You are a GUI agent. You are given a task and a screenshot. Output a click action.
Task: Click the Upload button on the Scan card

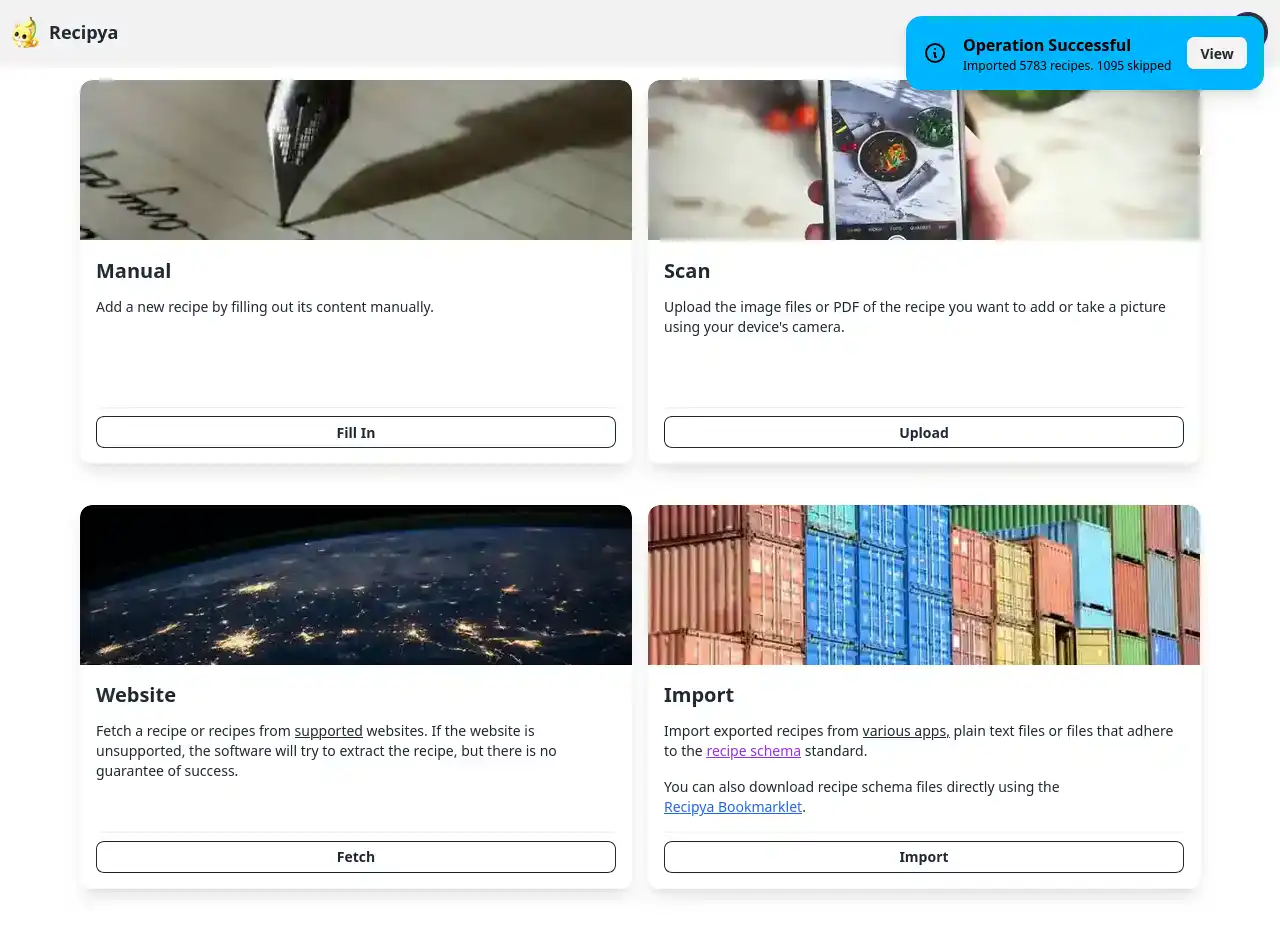[x=924, y=432]
